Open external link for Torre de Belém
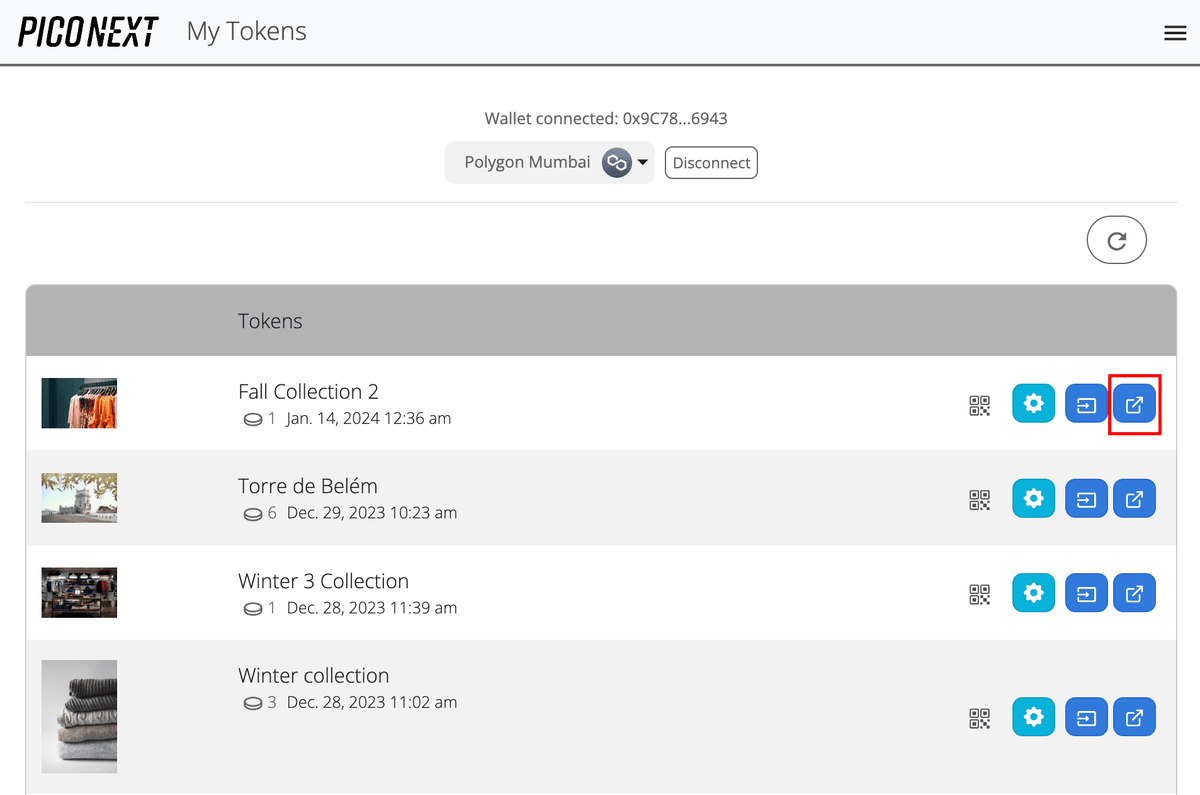The image size is (1200, 795). coord(1134,498)
